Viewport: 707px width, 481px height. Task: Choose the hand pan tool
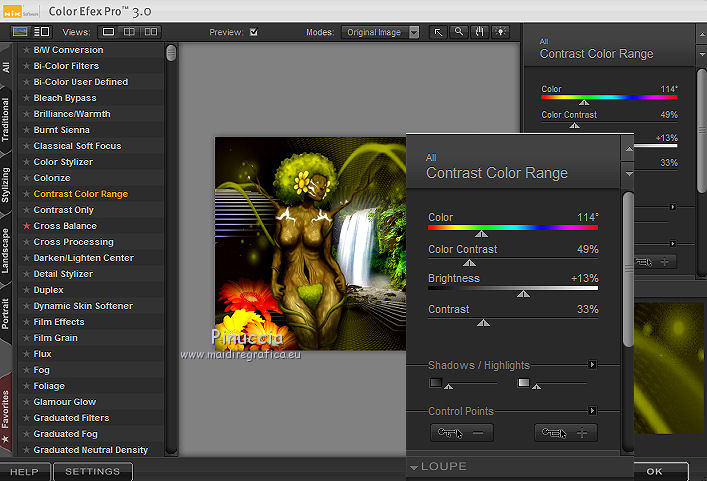coord(478,32)
